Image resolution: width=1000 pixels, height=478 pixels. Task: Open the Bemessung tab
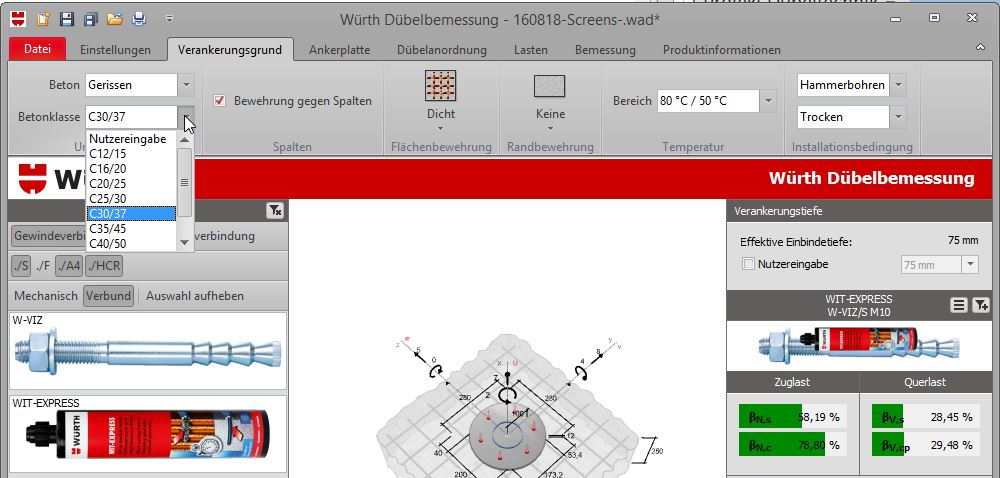tap(605, 50)
